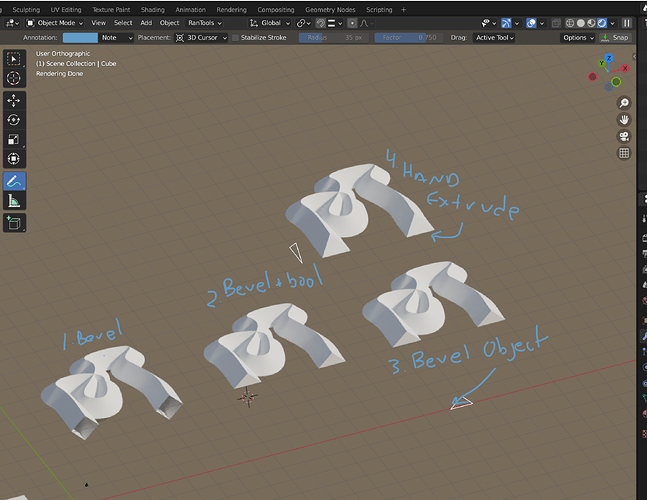Image resolution: width=647 pixels, height=500 pixels.
Task: Expand the gizmo options arrow
Action: tap(517, 23)
